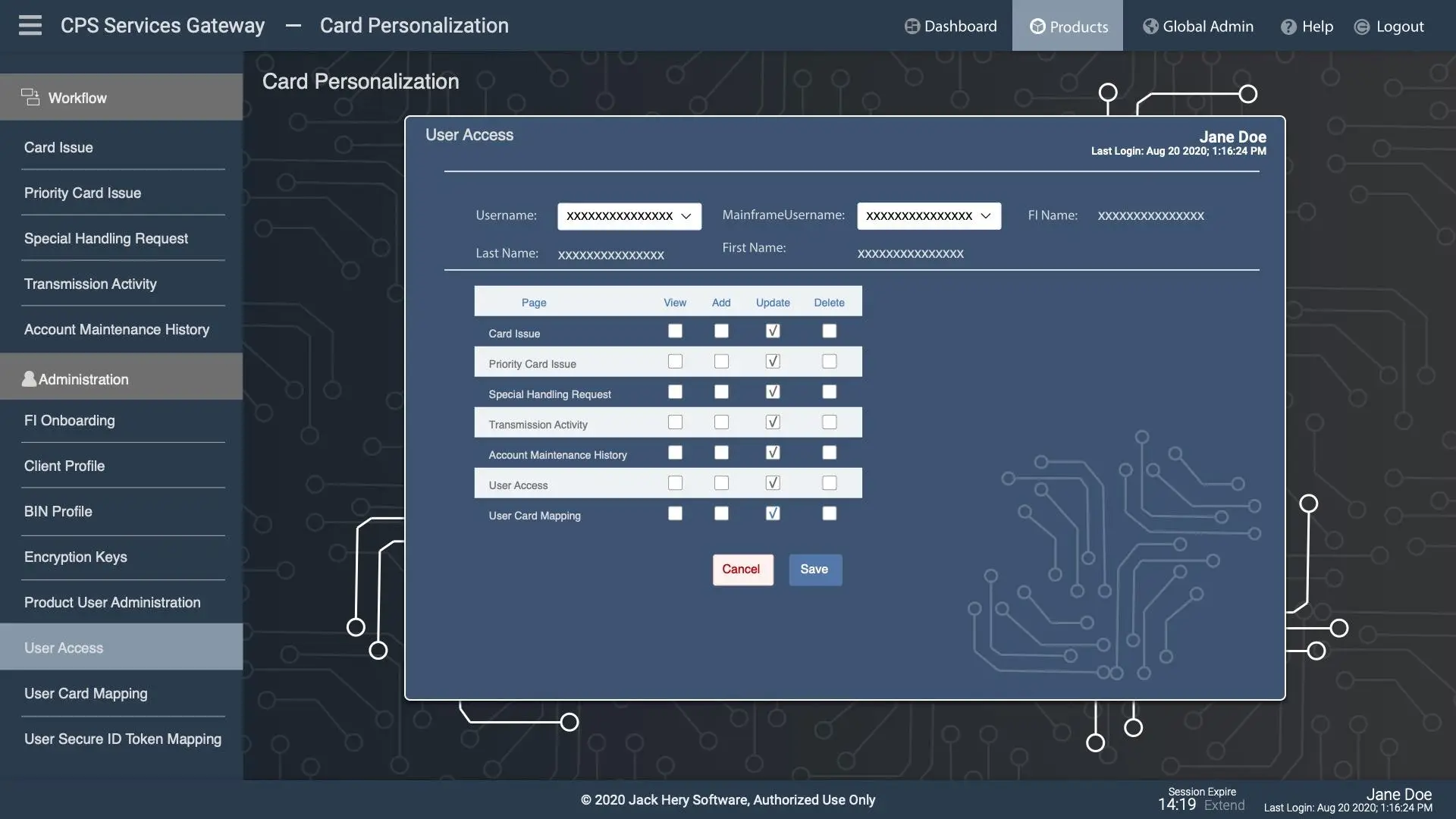Click the Global Admin globe icon
This screenshot has height=819, width=1456.
1150,27
